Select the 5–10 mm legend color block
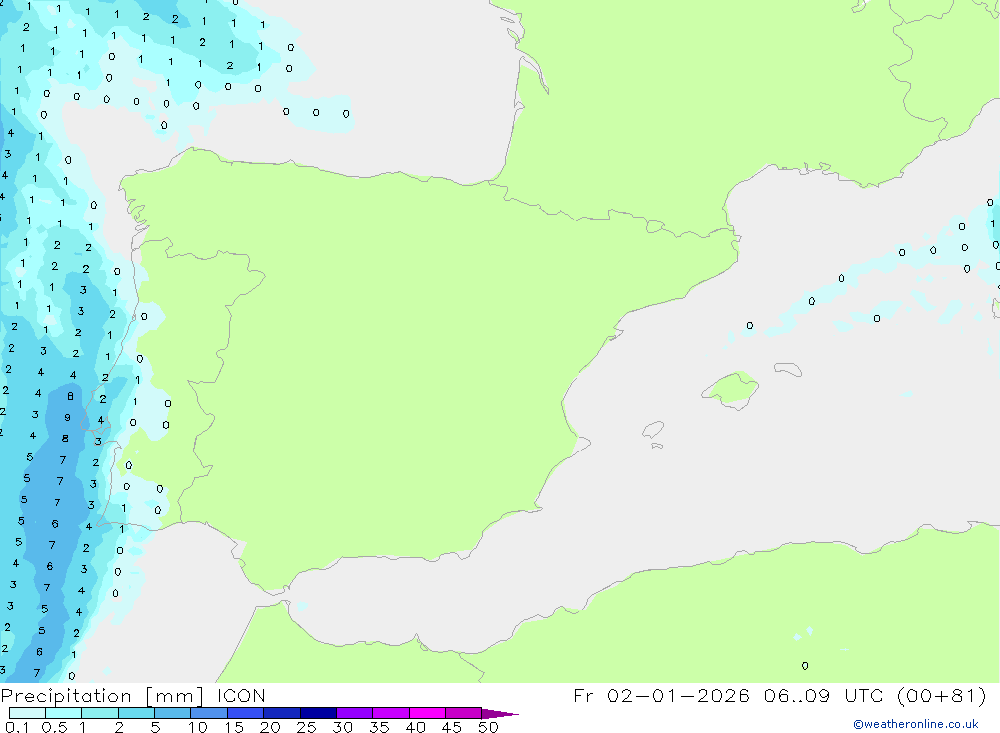The image size is (1000, 733). click(x=173, y=713)
